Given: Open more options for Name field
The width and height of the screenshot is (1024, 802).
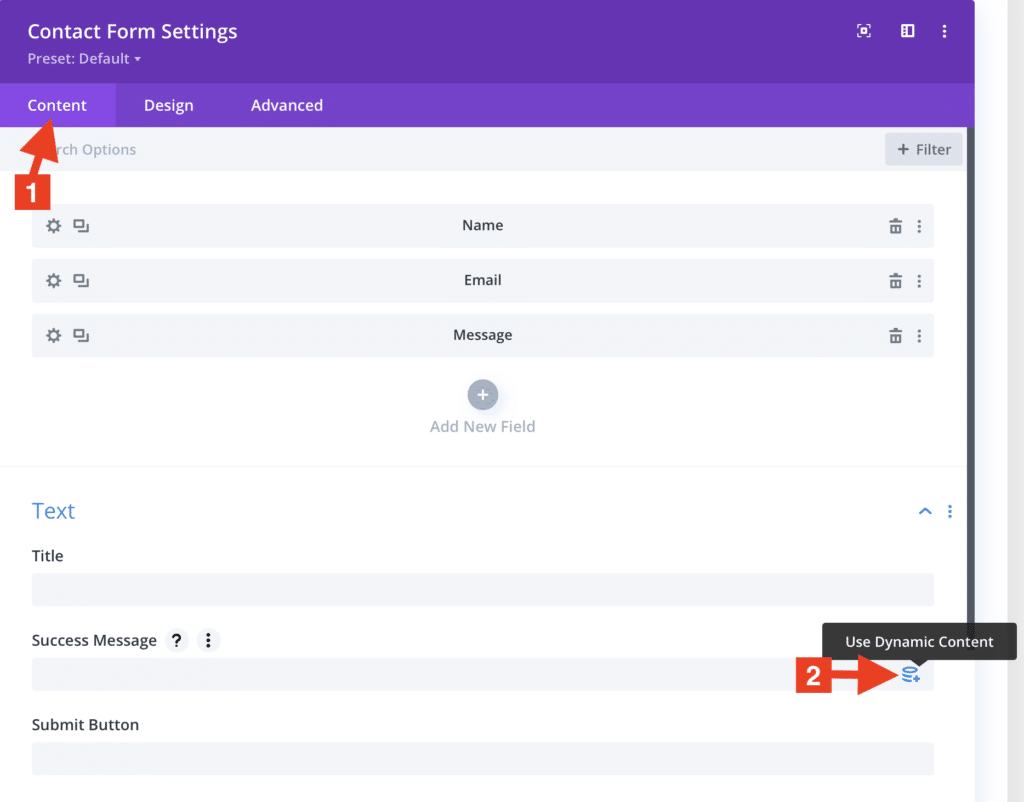Looking at the screenshot, I should [919, 226].
